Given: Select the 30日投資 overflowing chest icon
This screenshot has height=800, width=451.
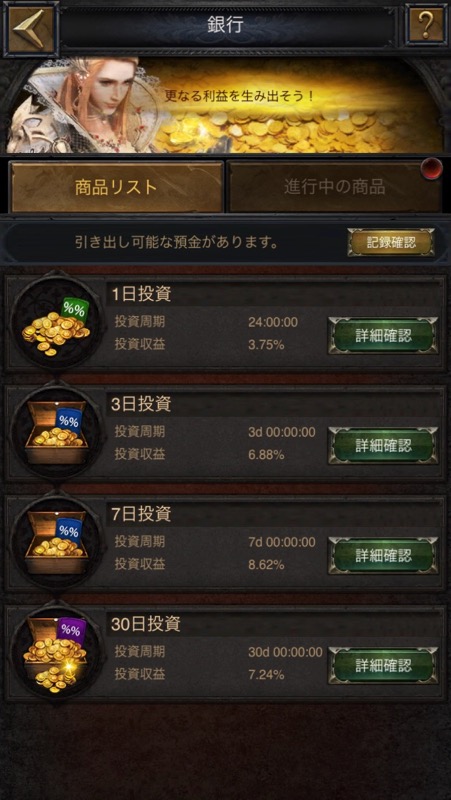Looking at the screenshot, I should (56, 653).
